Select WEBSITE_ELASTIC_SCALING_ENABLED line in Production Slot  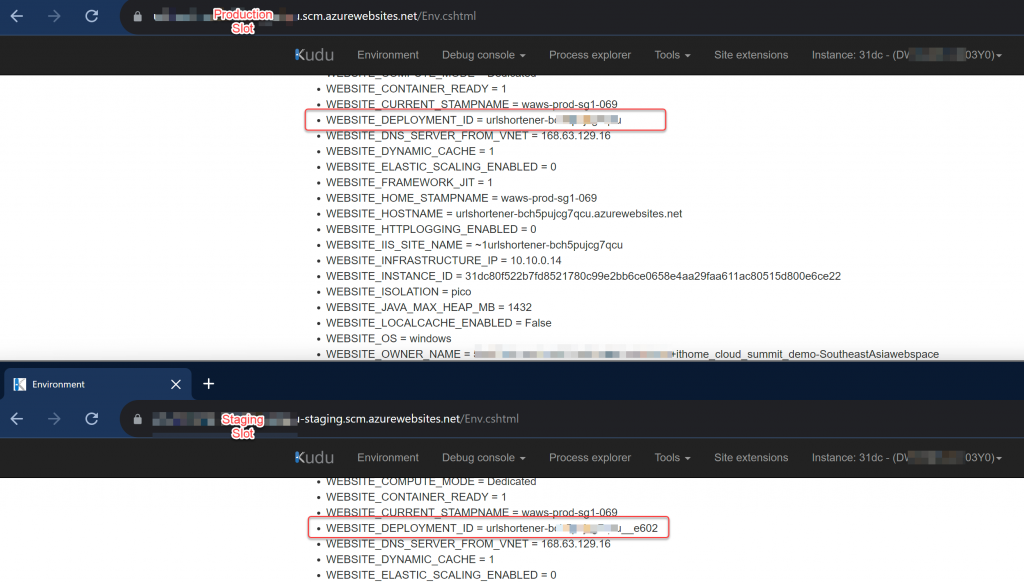coord(441,166)
